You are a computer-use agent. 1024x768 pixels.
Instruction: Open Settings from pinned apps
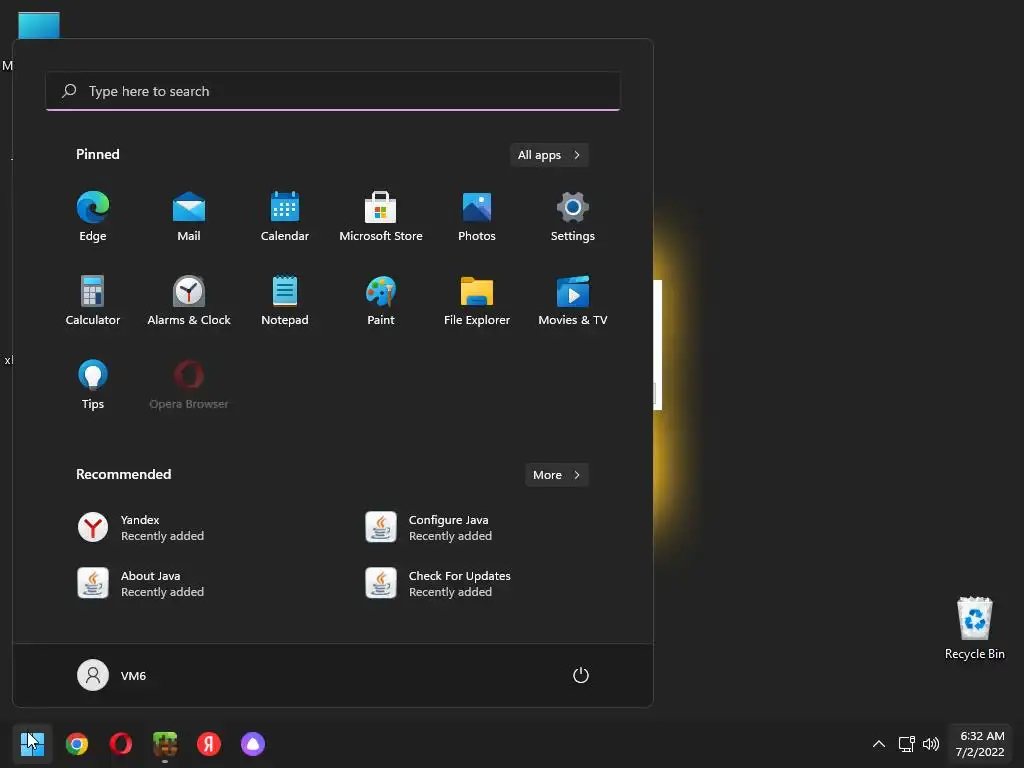click(x=573, y=217)
